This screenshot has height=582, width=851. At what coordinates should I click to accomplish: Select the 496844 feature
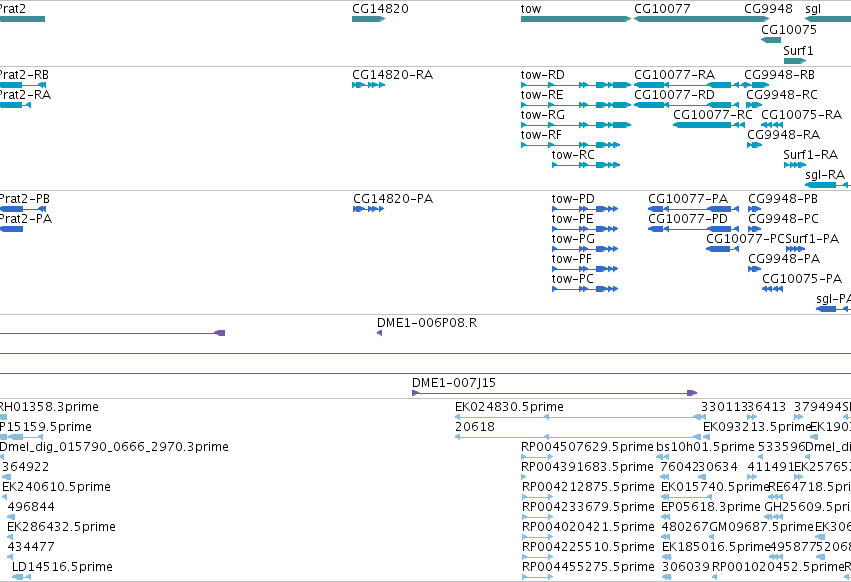(11, 517)
